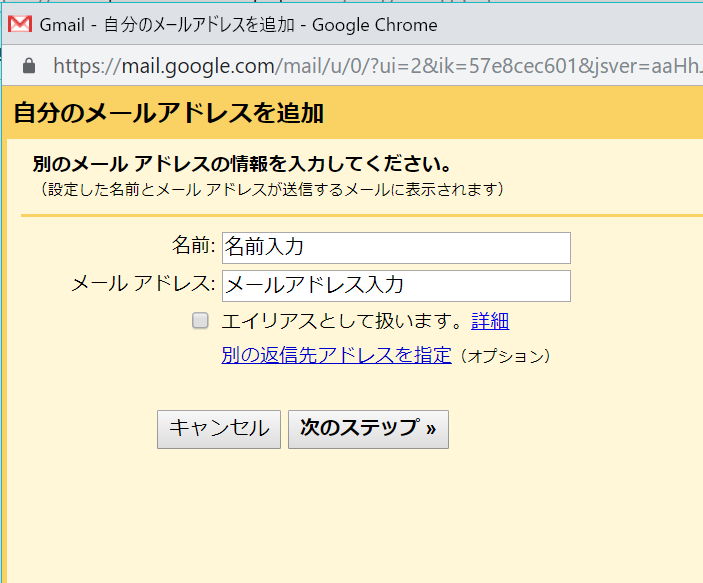Image resolution: width=703 pixels, height=583 pixels.
Task: Click the padlock security icon beside URL
Action: (28, 66)
